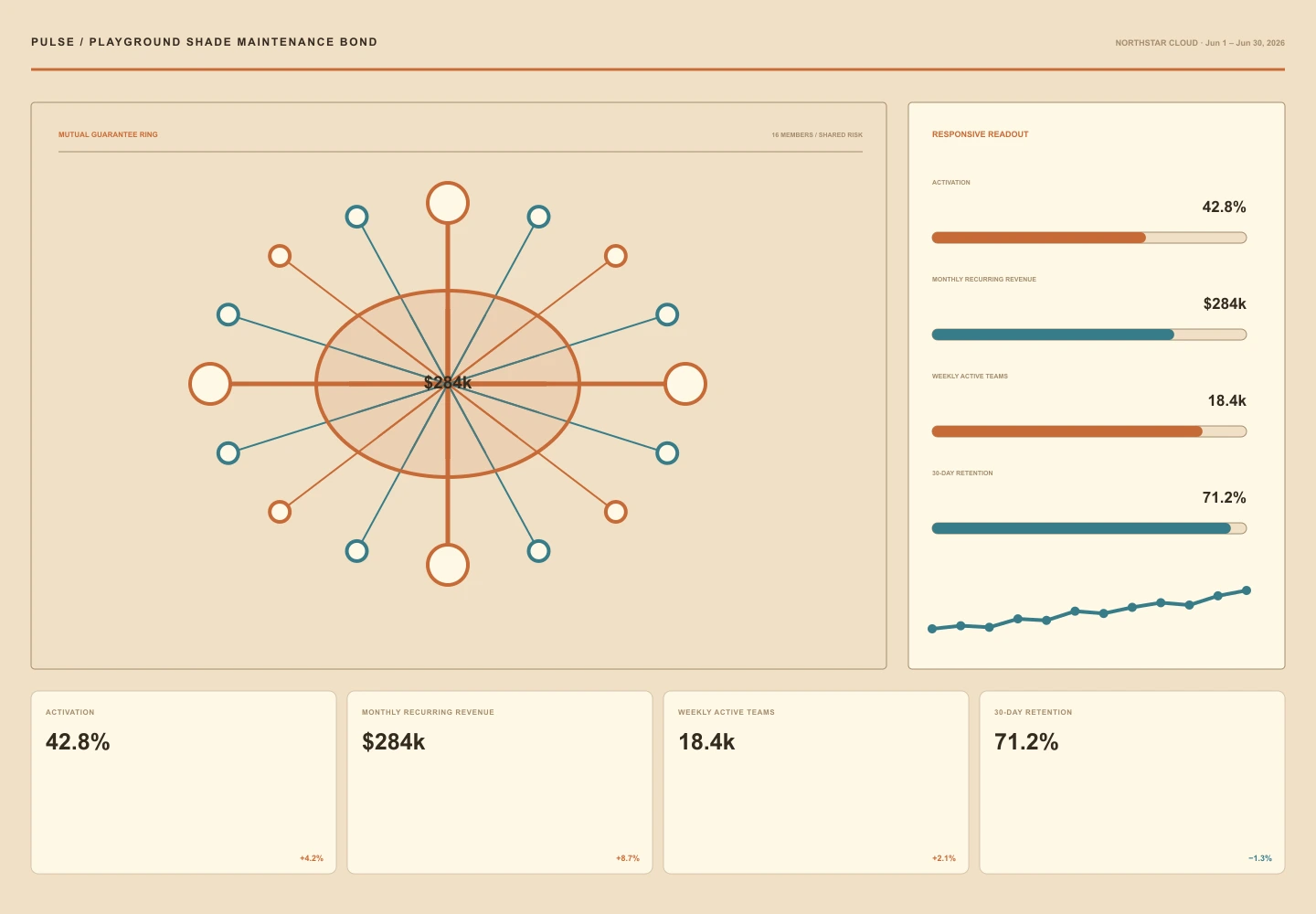The height and width of the screenshot is (914, 1316).
Task: Click the $284k center of the guarantee ring
Action: tap(448, 383)
